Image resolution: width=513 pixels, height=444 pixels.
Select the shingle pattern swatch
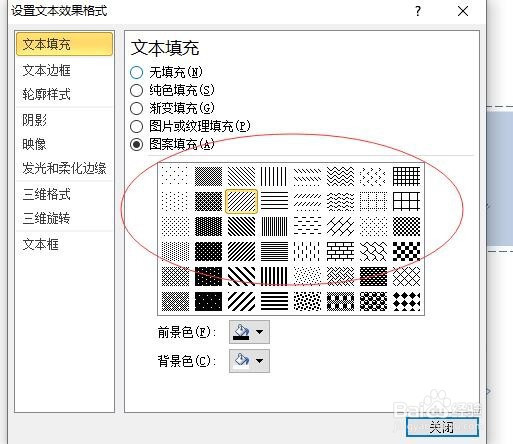pyautogui.click(x=373, y=251)
